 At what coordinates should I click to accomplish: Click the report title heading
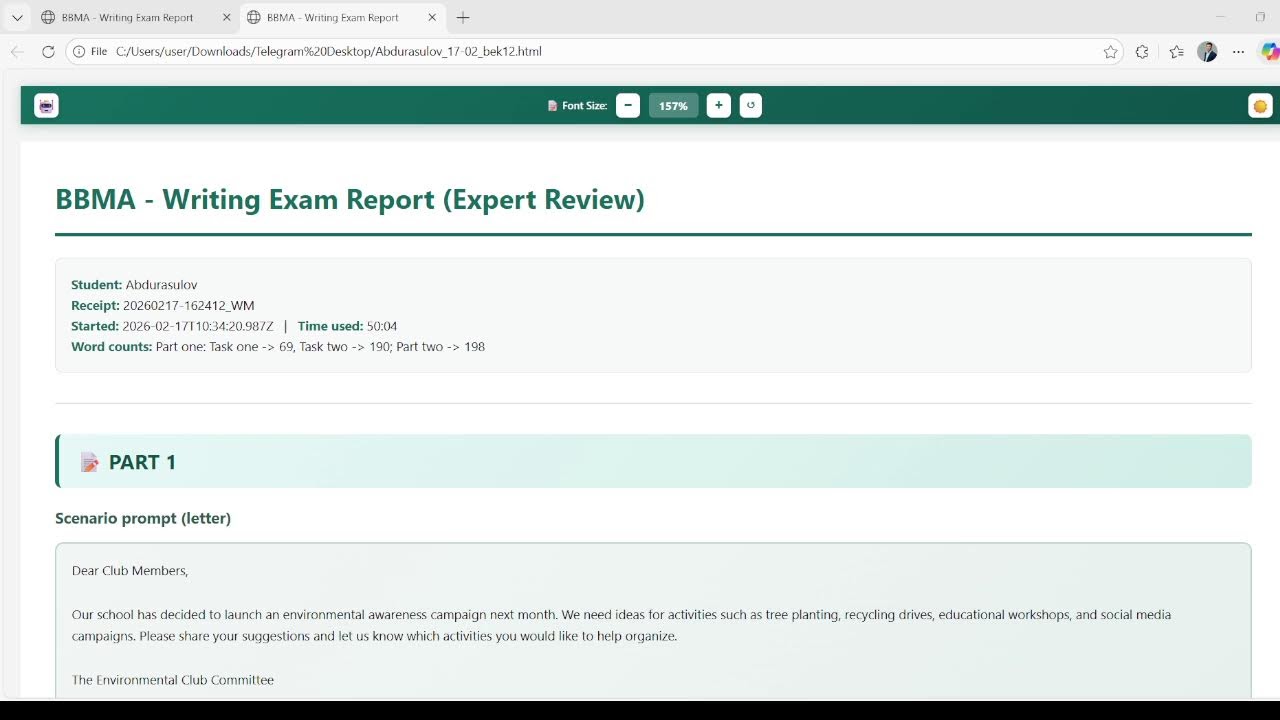[x=350, y=199]
